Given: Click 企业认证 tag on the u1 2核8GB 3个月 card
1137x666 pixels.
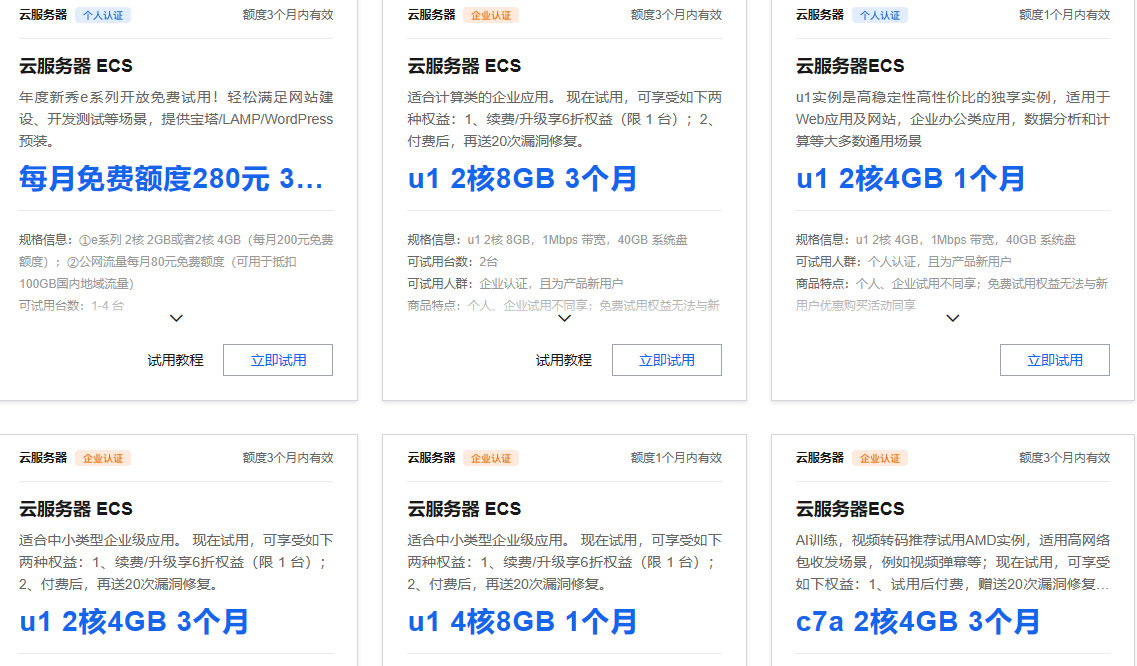Looking at the screenshot, I should [x=491, y=15].
